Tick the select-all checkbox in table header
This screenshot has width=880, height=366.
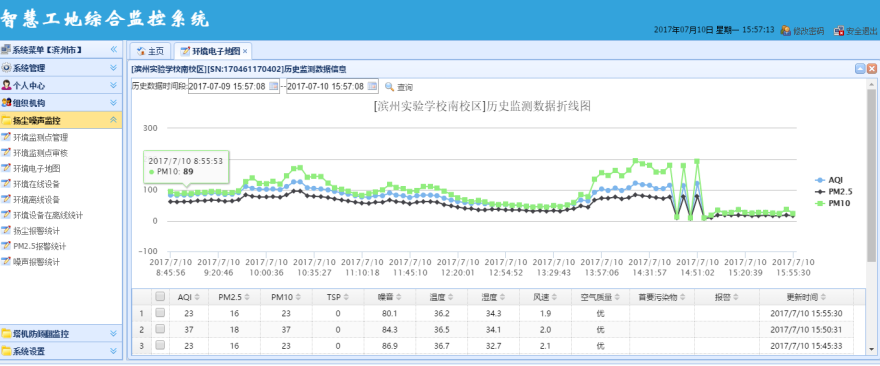tap(160, 296)
